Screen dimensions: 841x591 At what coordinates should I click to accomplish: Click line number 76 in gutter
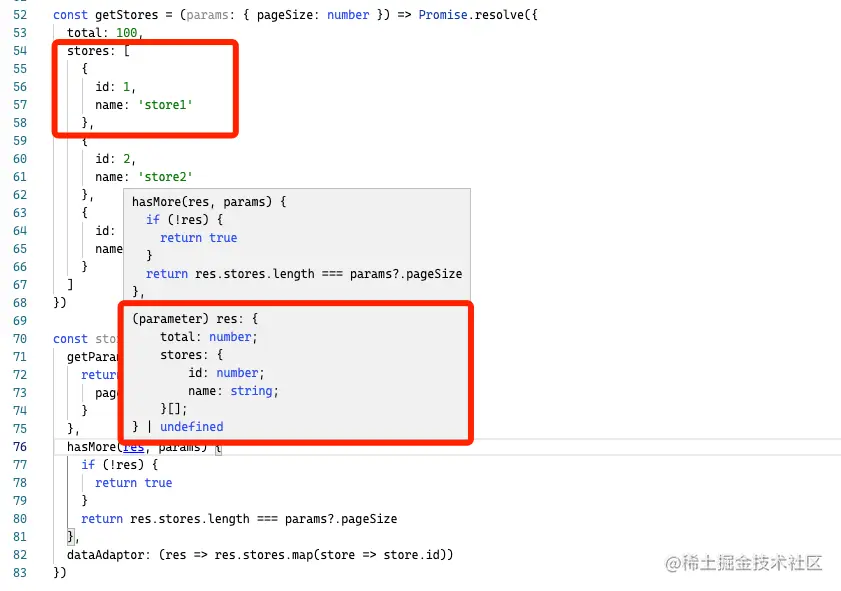tap(20, 447)
